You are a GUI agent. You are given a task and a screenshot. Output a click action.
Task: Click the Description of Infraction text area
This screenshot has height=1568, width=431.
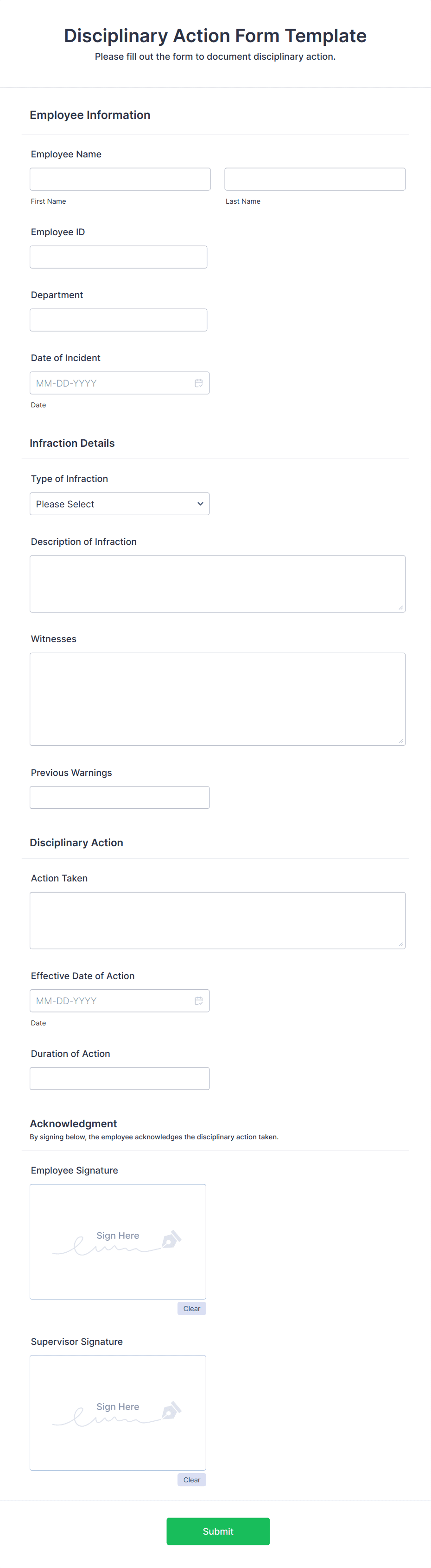pos(217,582)
